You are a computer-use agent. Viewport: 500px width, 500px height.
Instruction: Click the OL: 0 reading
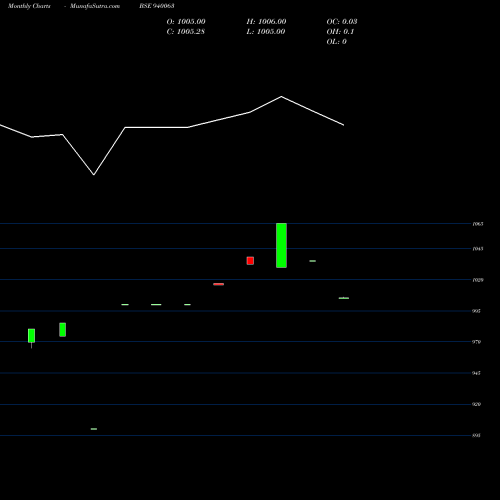(337, 42)
